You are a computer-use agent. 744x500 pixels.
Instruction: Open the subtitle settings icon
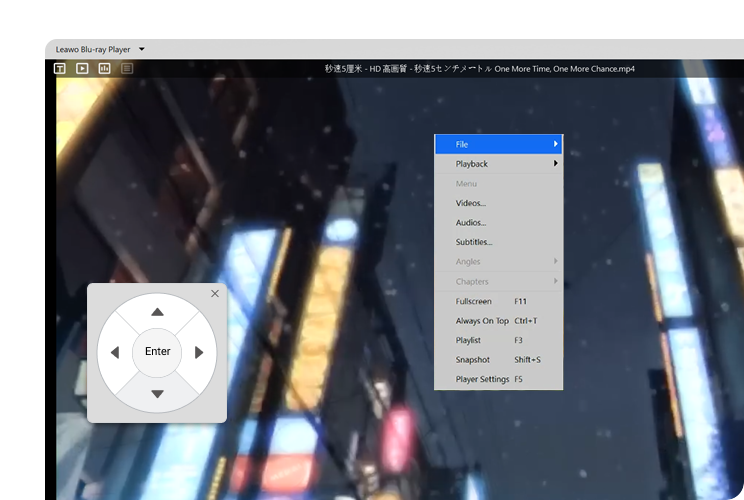tap(60, 69)
